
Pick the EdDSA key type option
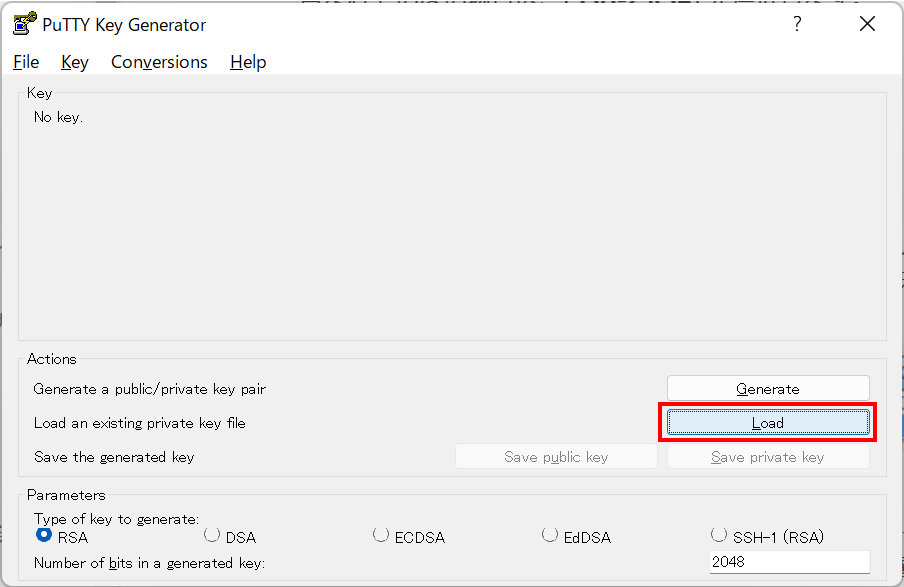[x=550, y=536]
